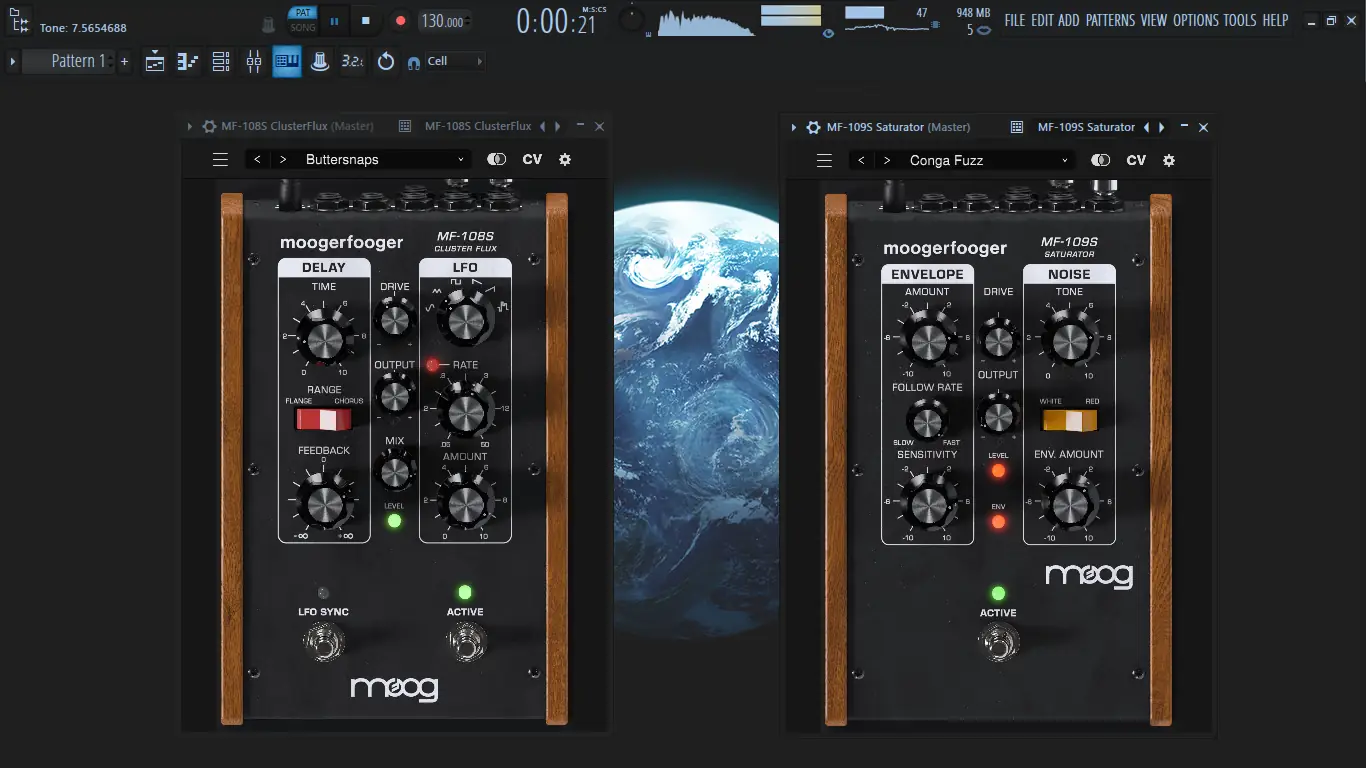Open ClusterFlux plugin settings gear beside CV

click(565, 160)
